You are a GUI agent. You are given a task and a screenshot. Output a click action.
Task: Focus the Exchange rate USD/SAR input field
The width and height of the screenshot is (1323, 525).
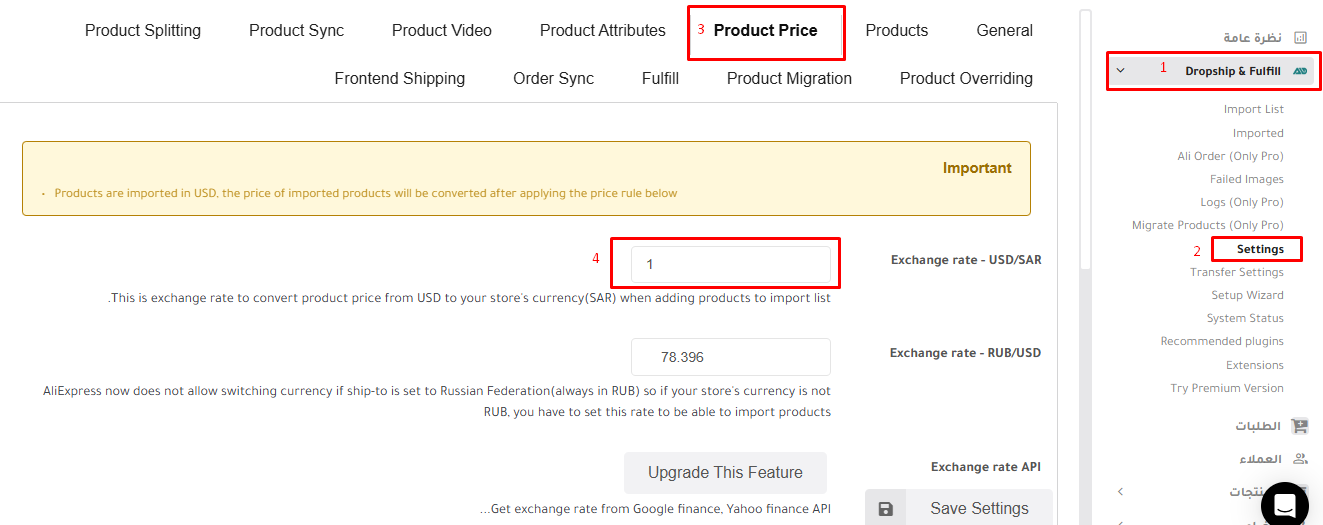click(x=731, y=264)
